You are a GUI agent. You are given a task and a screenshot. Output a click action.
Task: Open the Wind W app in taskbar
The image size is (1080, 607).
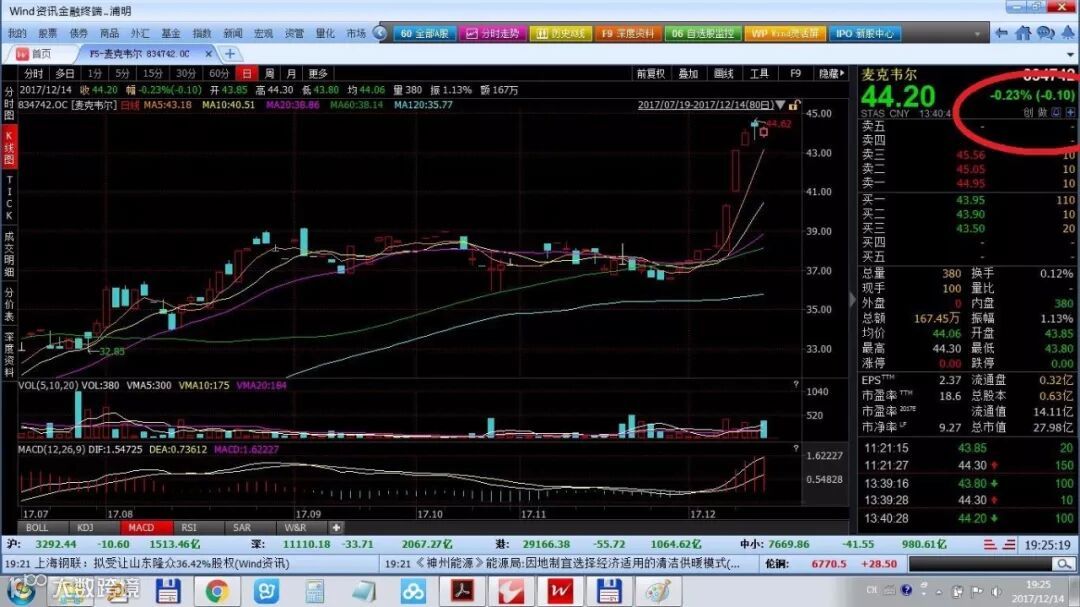(x=560, y=592)
